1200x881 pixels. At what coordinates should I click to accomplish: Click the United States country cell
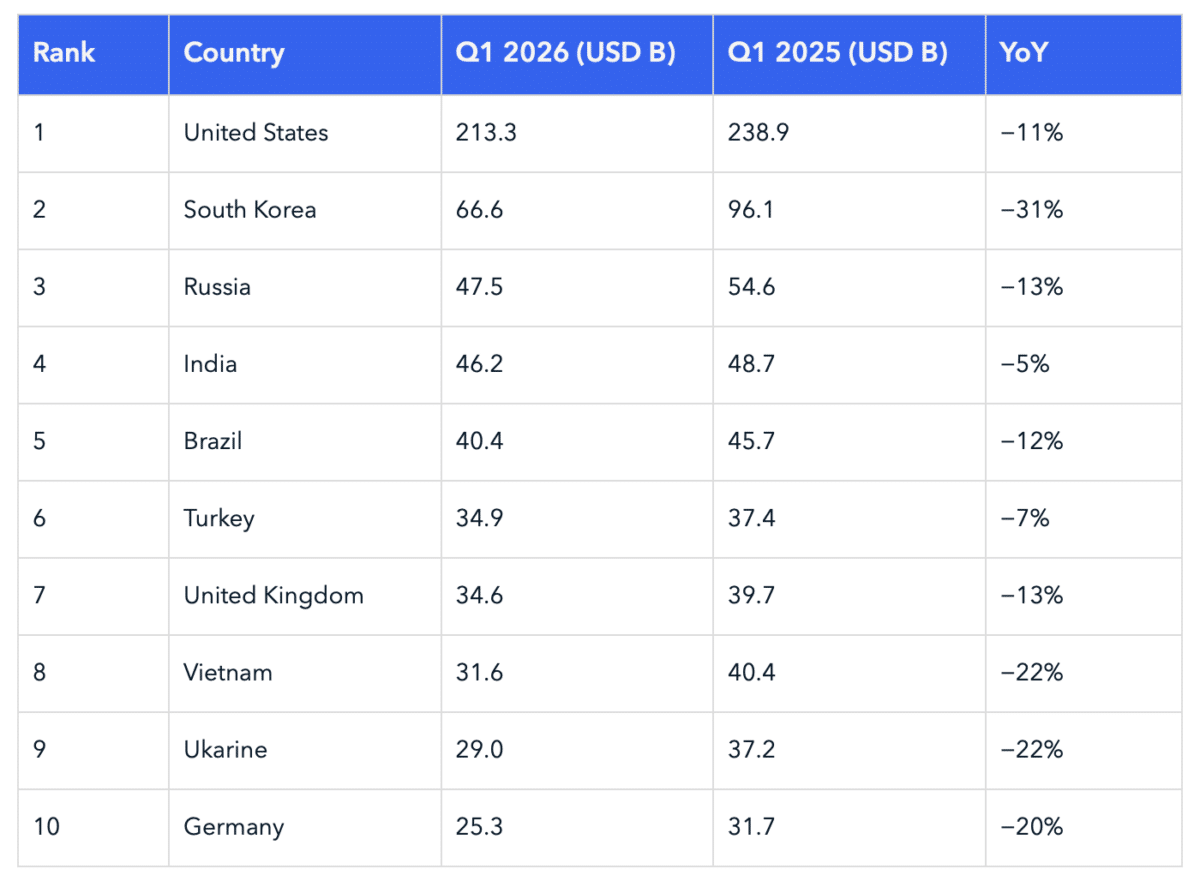[256, 133]
